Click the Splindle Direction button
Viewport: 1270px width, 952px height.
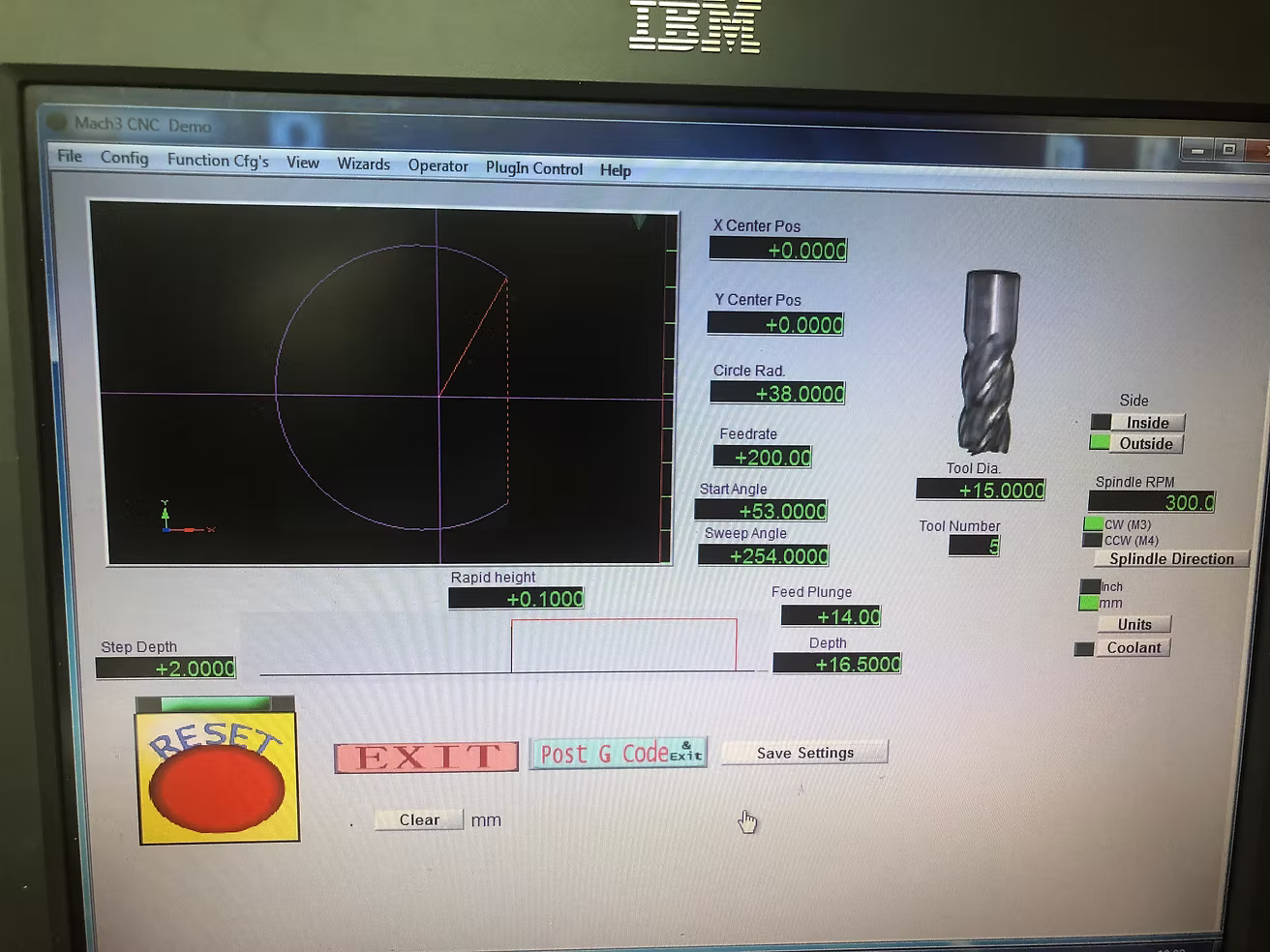pos(1171,559)
